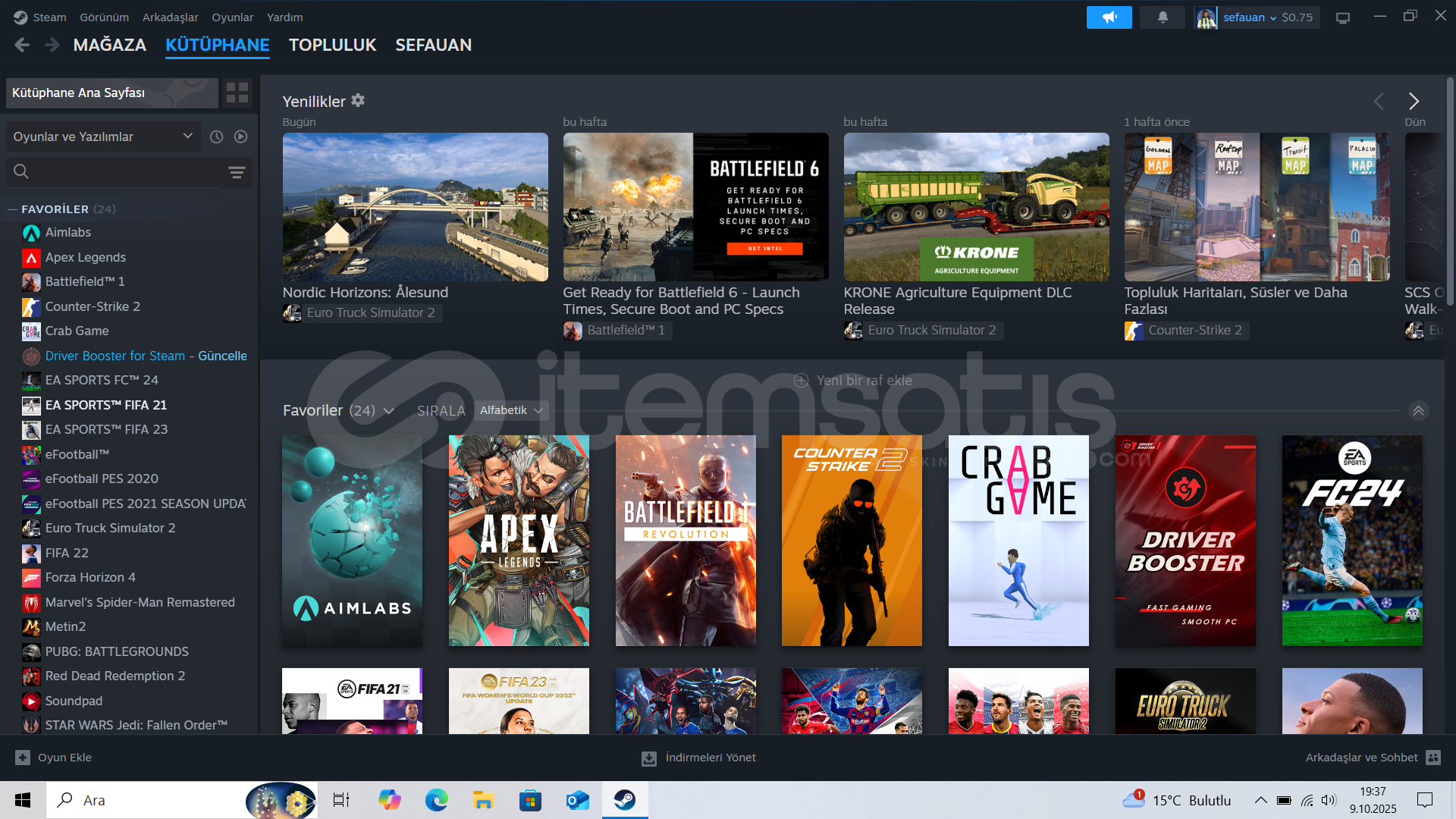The height and width of the screenshot is (819, 1456).
Task: Collapse the FAVORİLER sidebar category
Action: pos(13,209)
